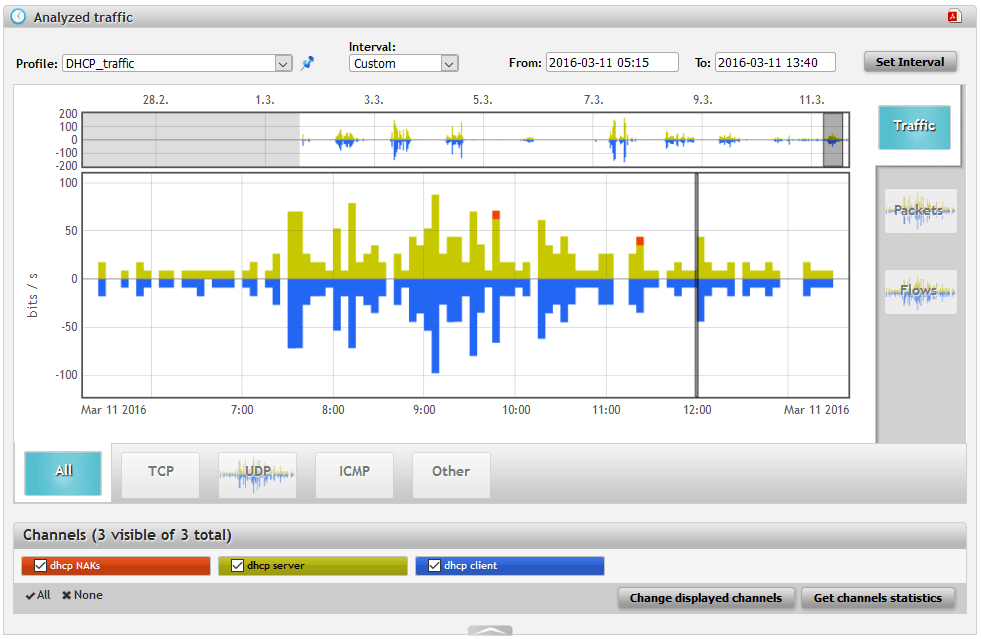The height and width of the screenshot is (639, 981).
Task: Click the clock icon in Analyzed traffic header
Action: pos(18,17)
